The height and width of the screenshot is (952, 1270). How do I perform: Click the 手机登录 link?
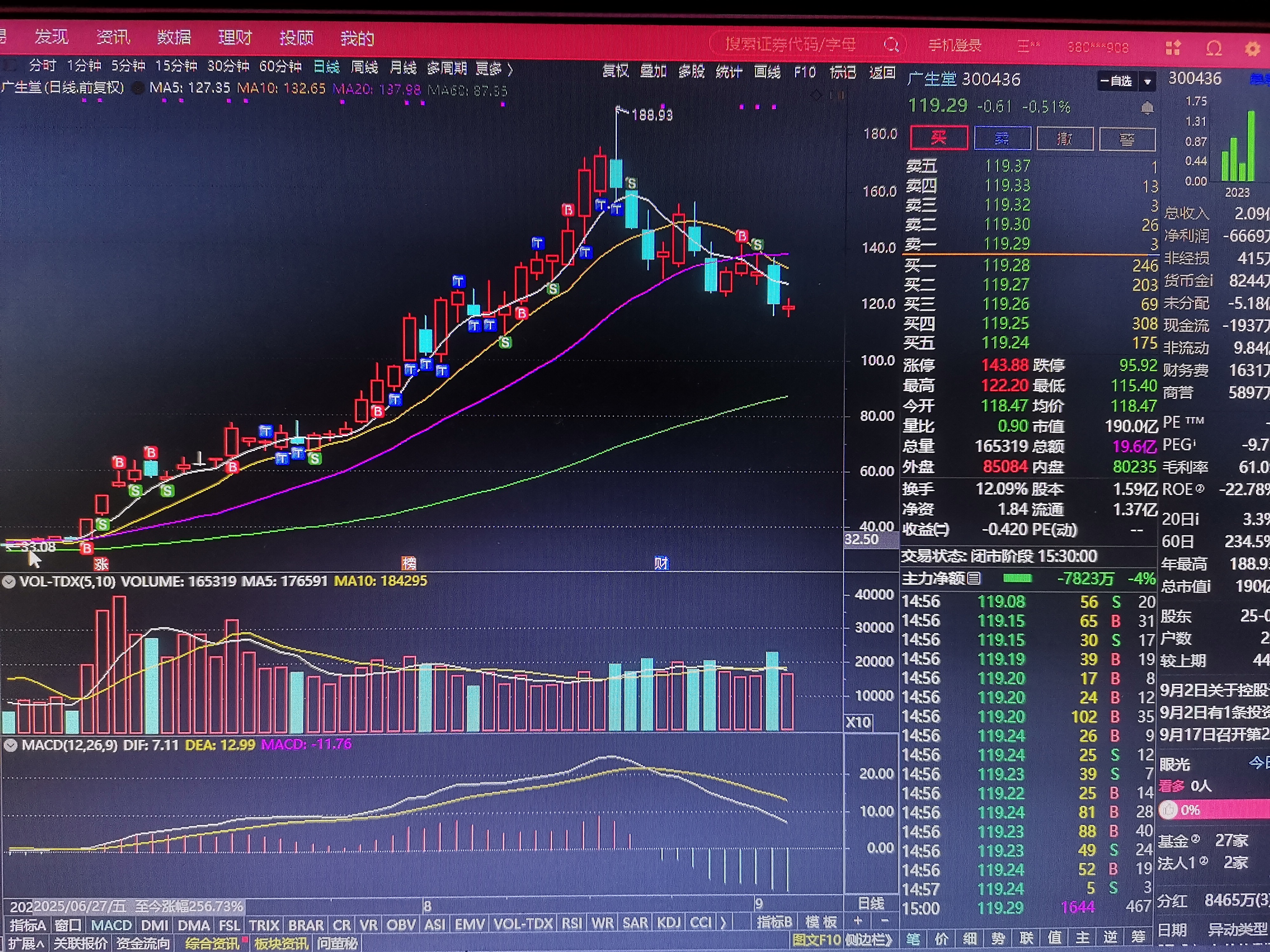(x=955, y=45)
